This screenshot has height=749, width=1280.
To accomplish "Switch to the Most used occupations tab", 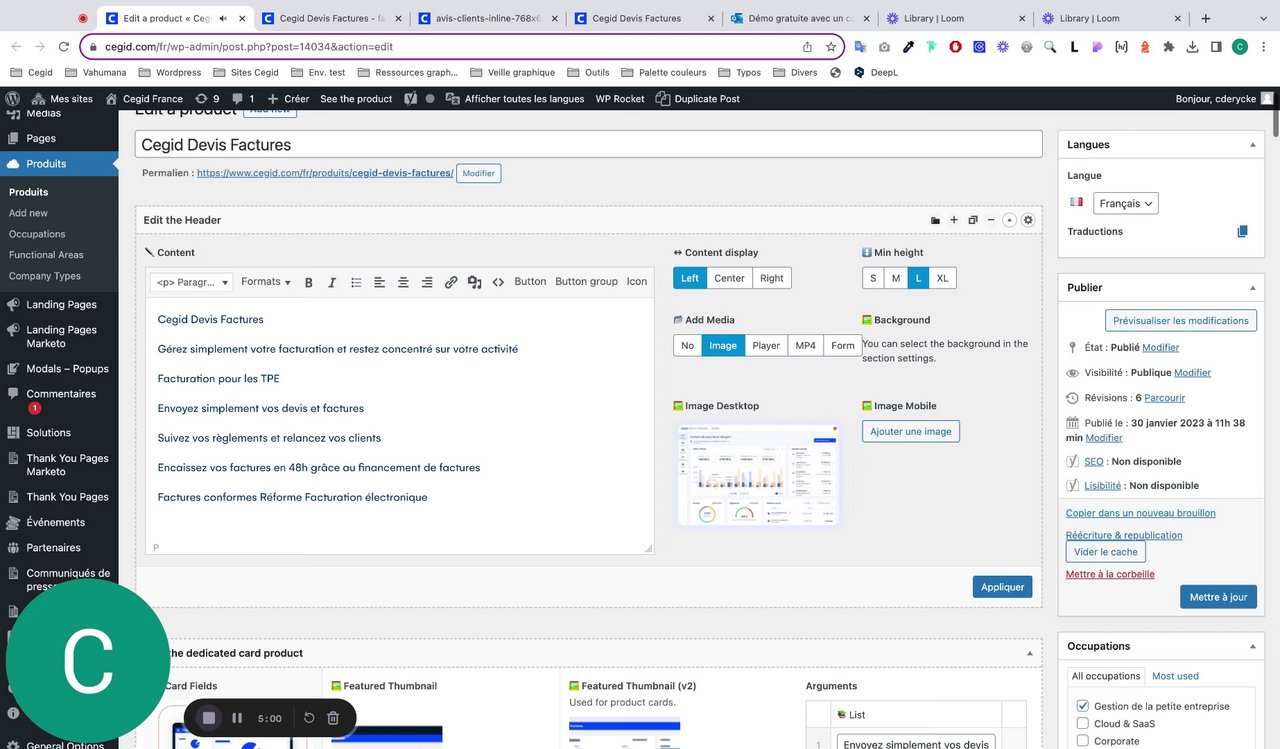I will click(1175, 676).
